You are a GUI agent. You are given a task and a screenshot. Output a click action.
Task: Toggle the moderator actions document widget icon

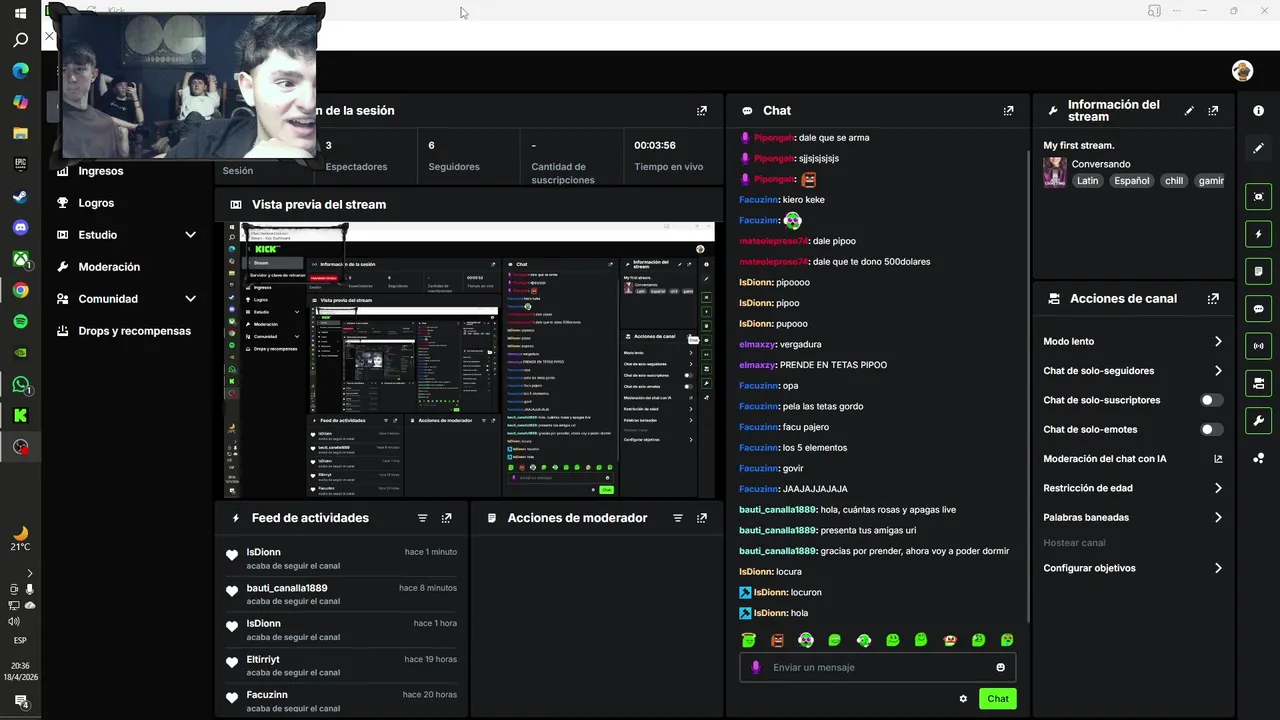tap(1258, 271)
